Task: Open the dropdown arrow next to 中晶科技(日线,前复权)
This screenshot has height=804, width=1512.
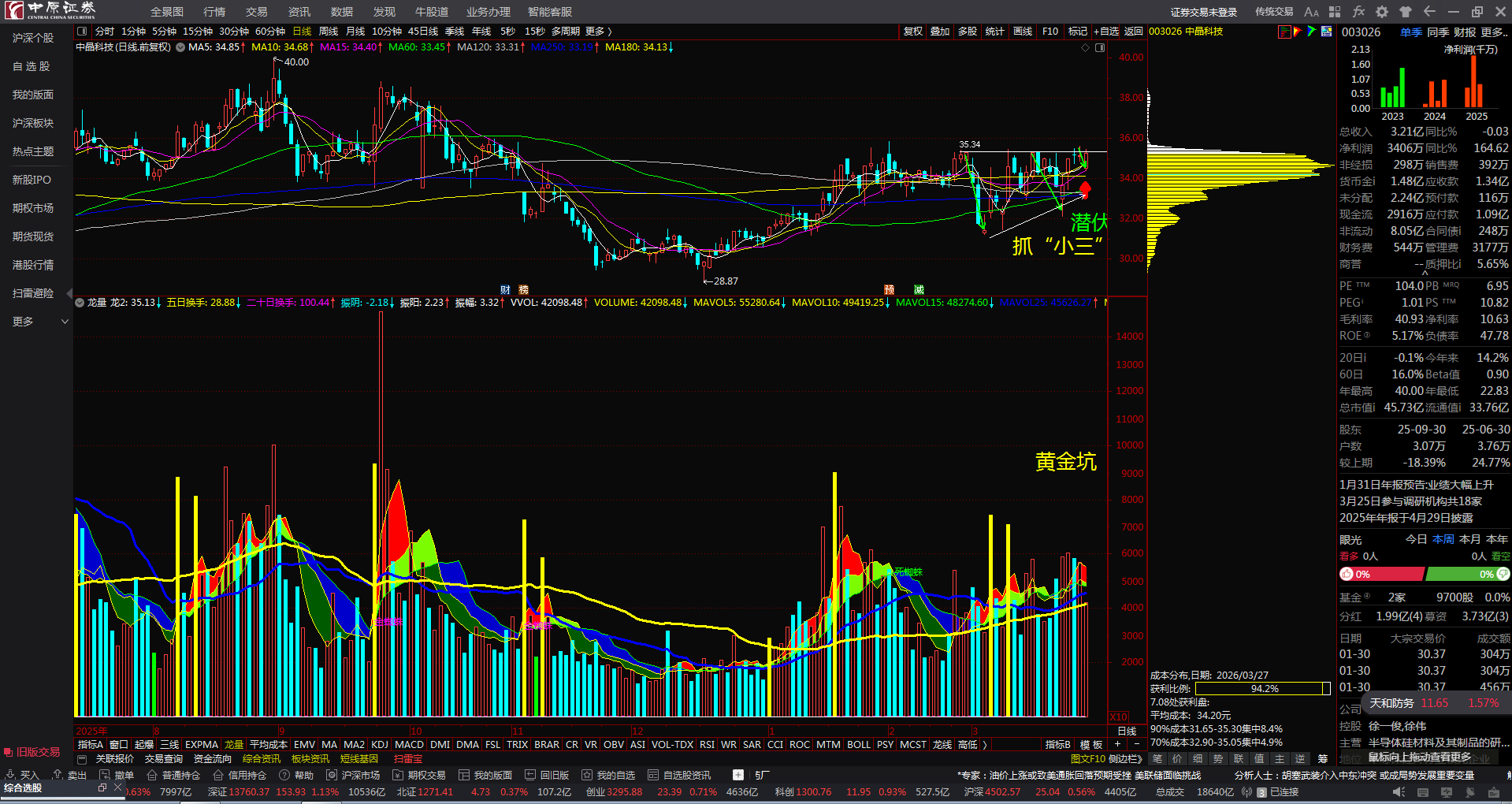Action: [x=180, y=47]
